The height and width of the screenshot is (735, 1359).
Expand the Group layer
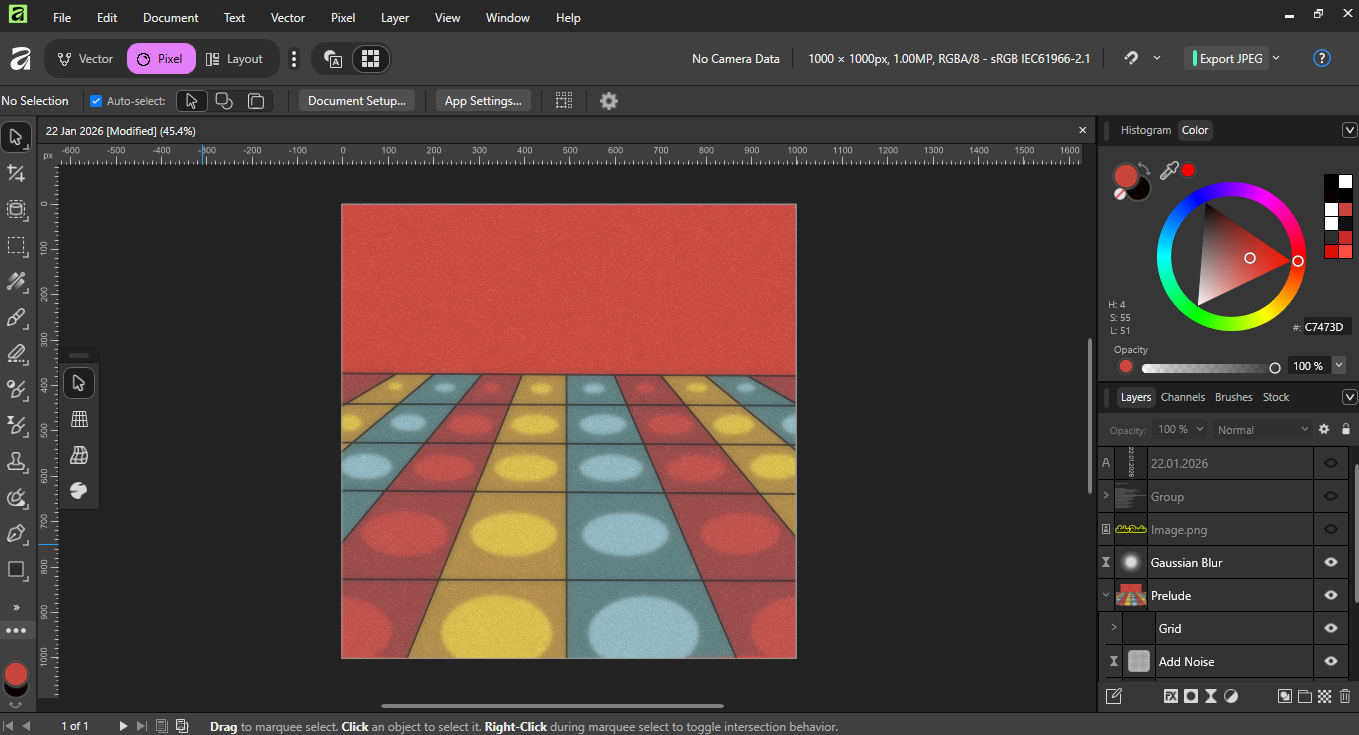click(1106, 496)
